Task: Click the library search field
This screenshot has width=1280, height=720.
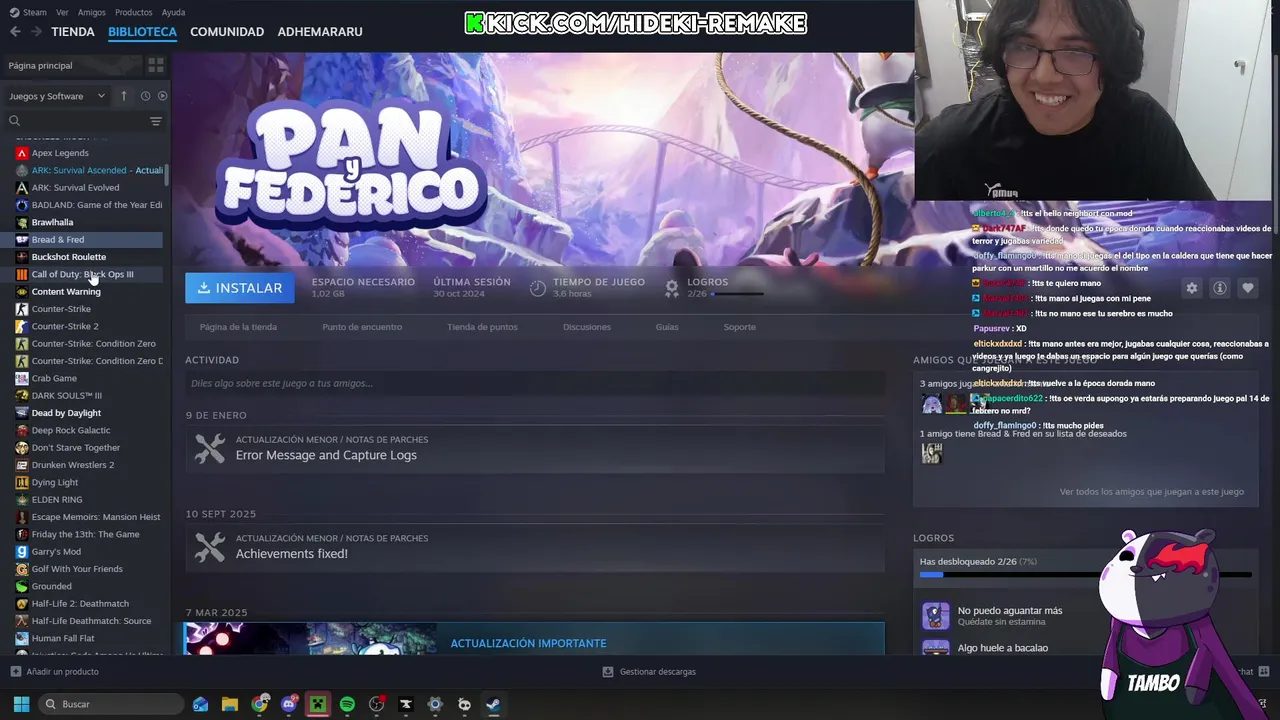Action: 75,121
